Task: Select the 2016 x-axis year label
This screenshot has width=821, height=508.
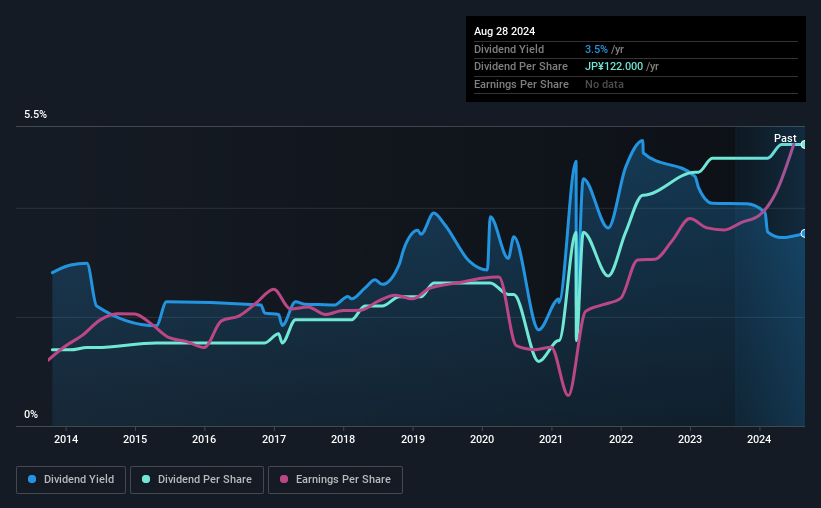Action: coord(204,438)
